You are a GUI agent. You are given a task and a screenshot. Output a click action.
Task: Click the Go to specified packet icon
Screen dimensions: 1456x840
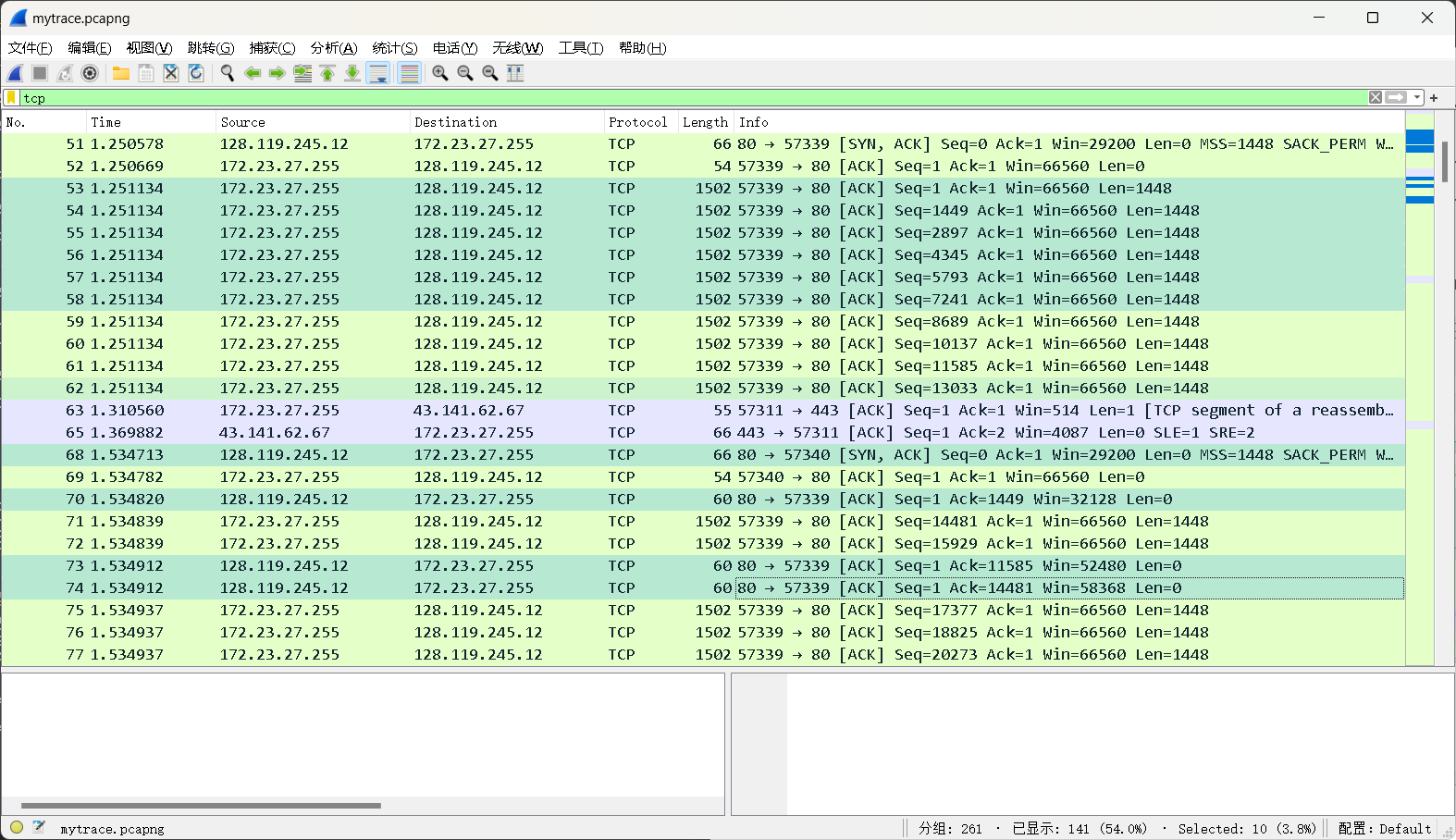point(302,73)
